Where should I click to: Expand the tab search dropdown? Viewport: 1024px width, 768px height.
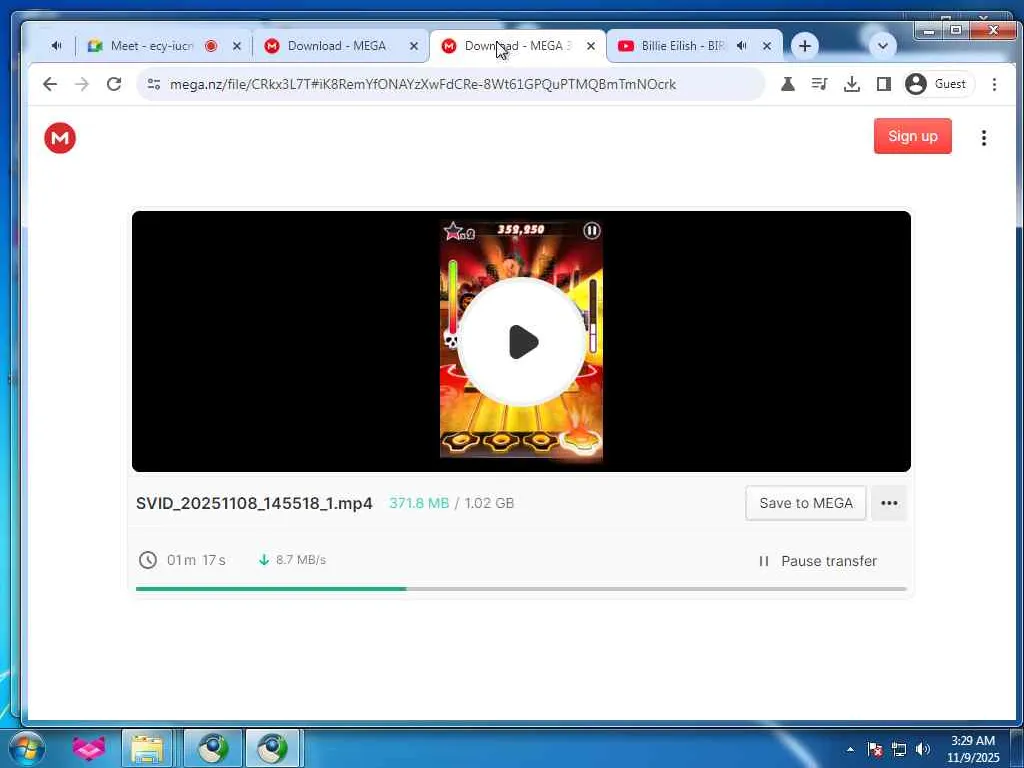coord(882,46)
